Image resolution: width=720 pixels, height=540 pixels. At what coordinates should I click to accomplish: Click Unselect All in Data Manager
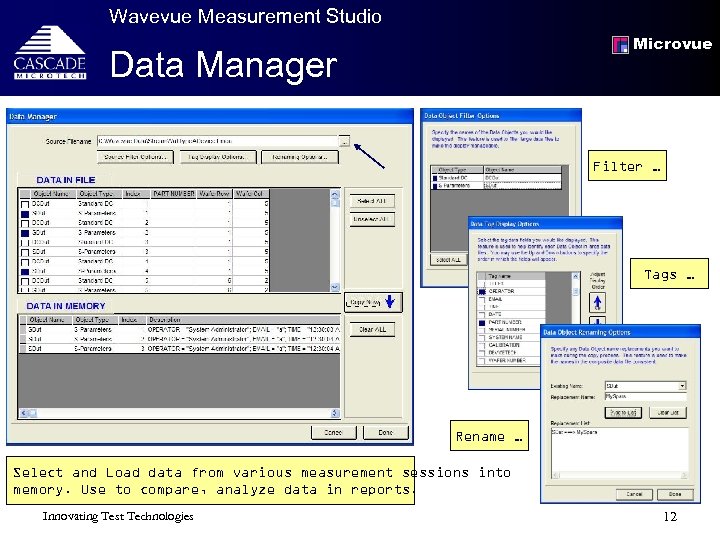[x=372, y=219]
